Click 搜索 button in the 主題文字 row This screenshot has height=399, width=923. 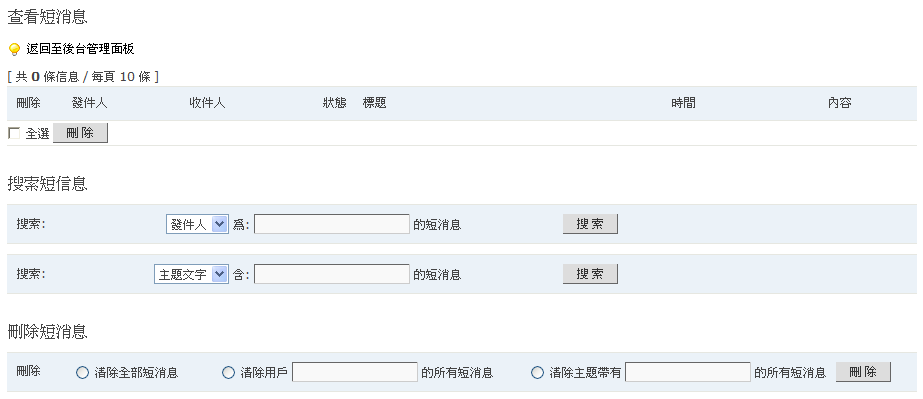pos(590,274)
